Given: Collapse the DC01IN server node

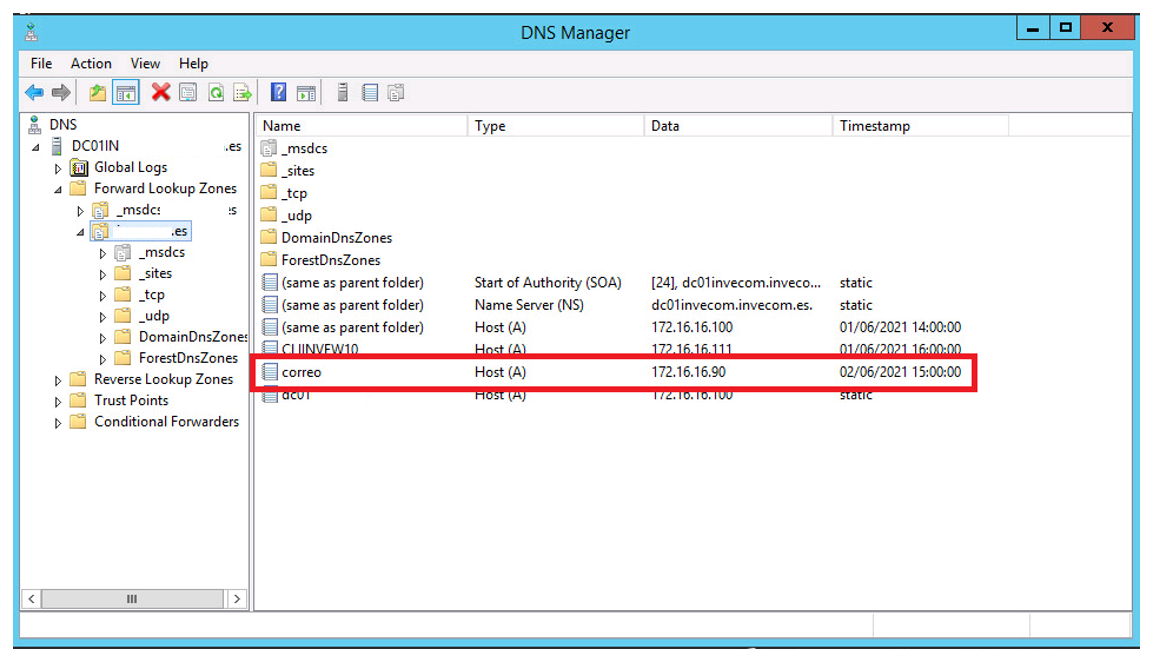Looking at the screenshot, I should (x=36, y=147).
